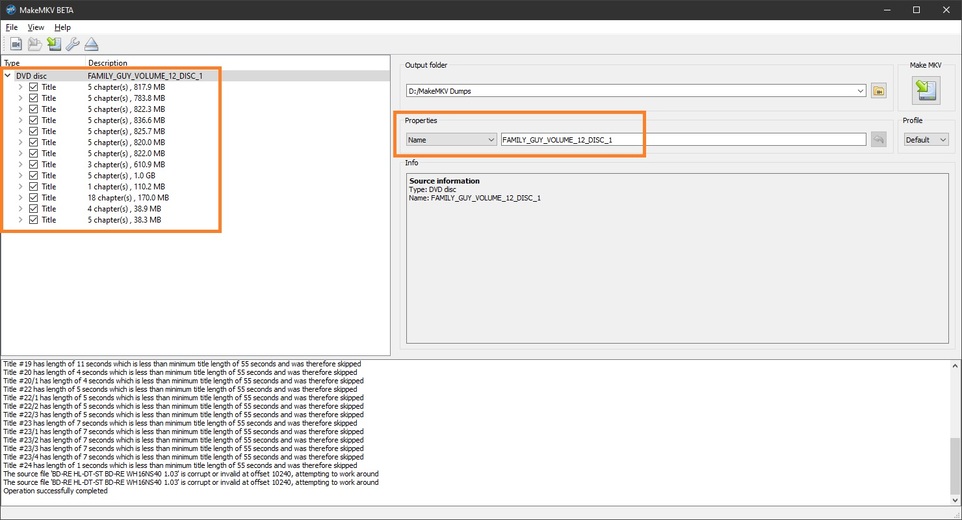
Task: Eject the disc with the eject icon
Action: pos(91,44)
